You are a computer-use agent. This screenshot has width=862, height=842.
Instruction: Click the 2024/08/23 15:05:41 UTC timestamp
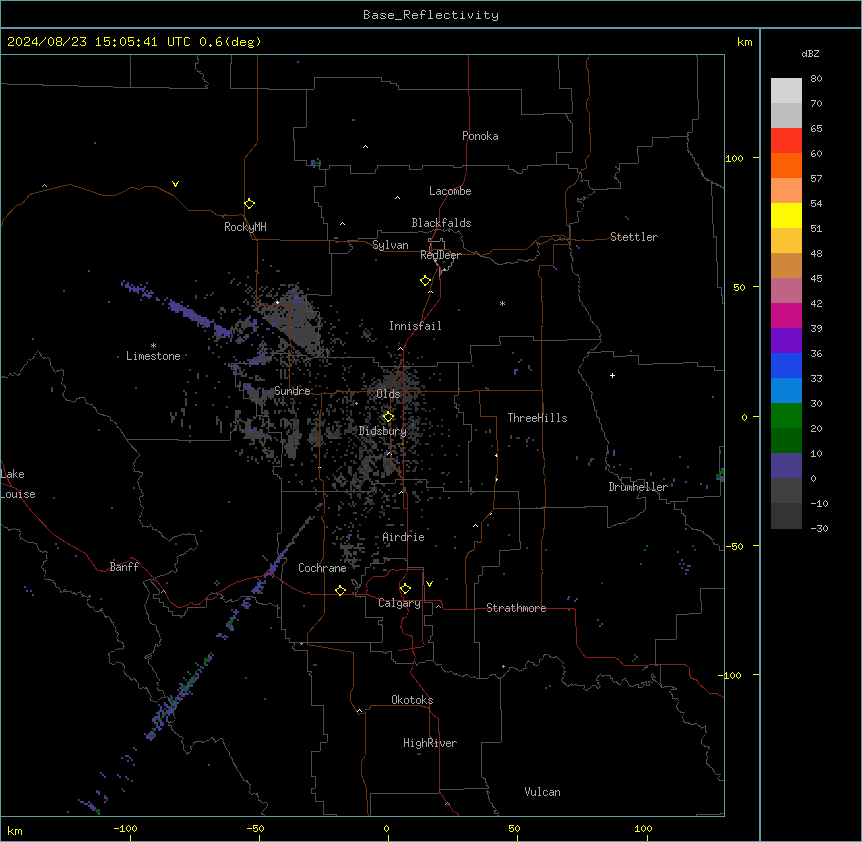pyautogui.click(x=99, y=42)
